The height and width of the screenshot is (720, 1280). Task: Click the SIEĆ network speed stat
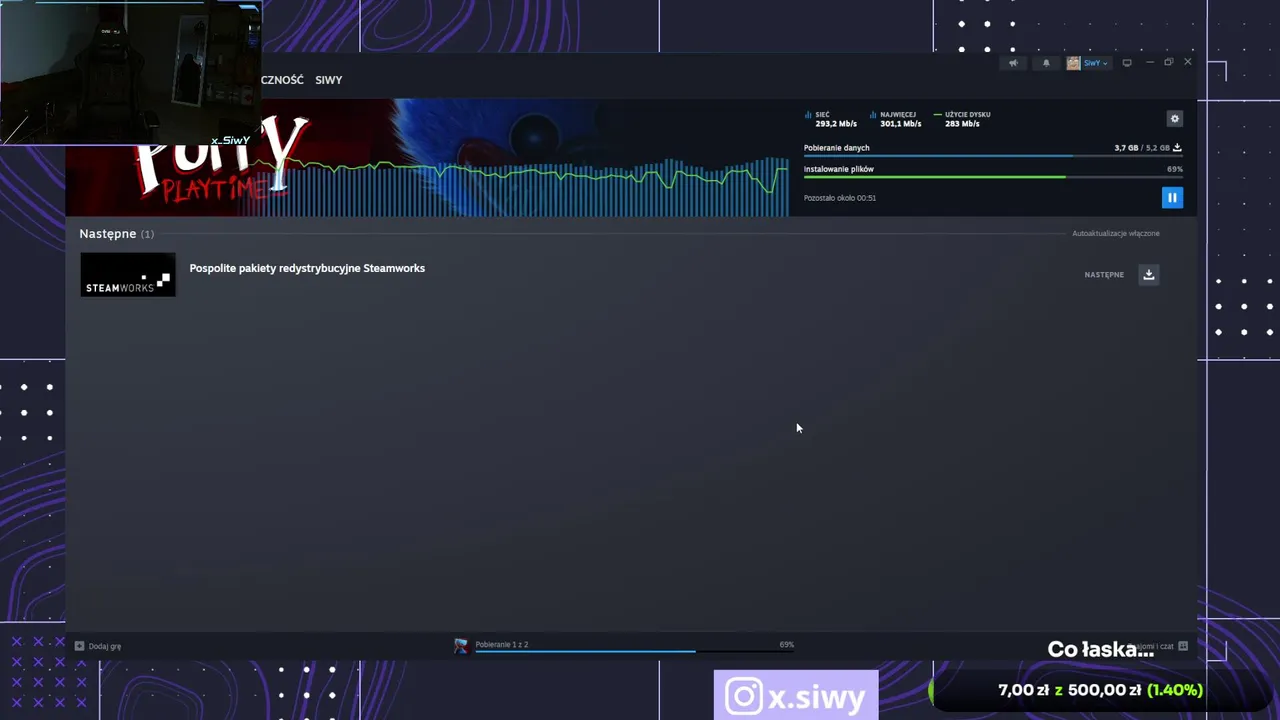click(x=831, y=119)
